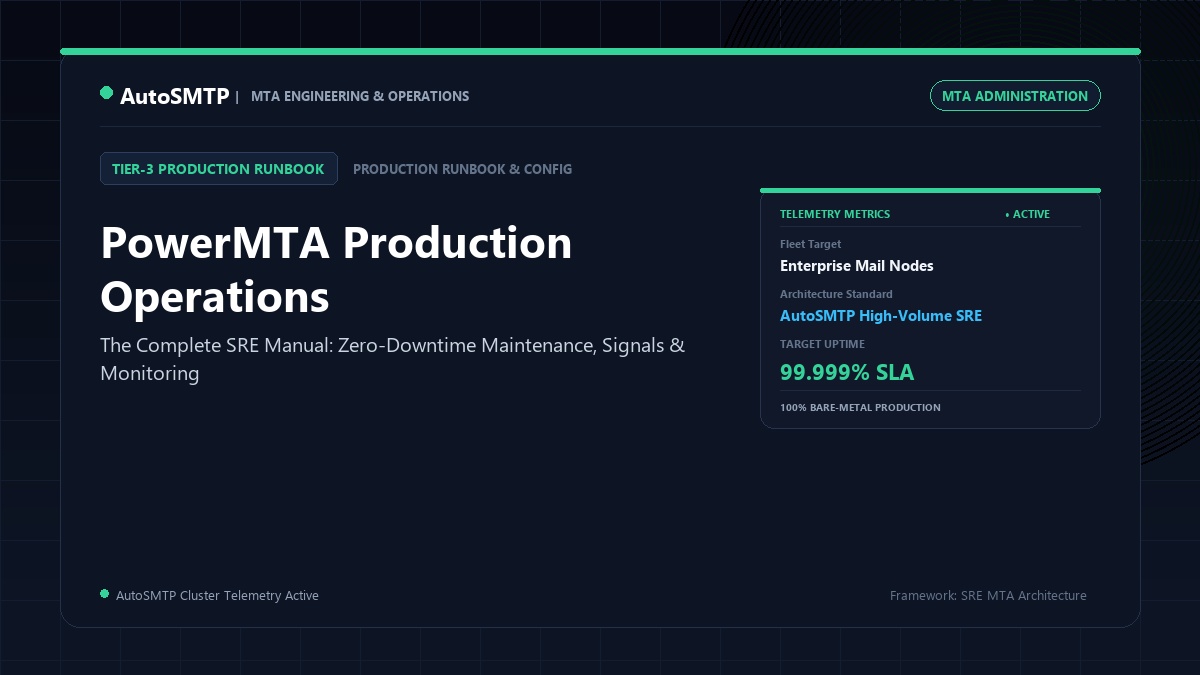Click the Complete SRE Manual subtitle
The width and height of the screenshot is (1200, 675).
[393, 359]
